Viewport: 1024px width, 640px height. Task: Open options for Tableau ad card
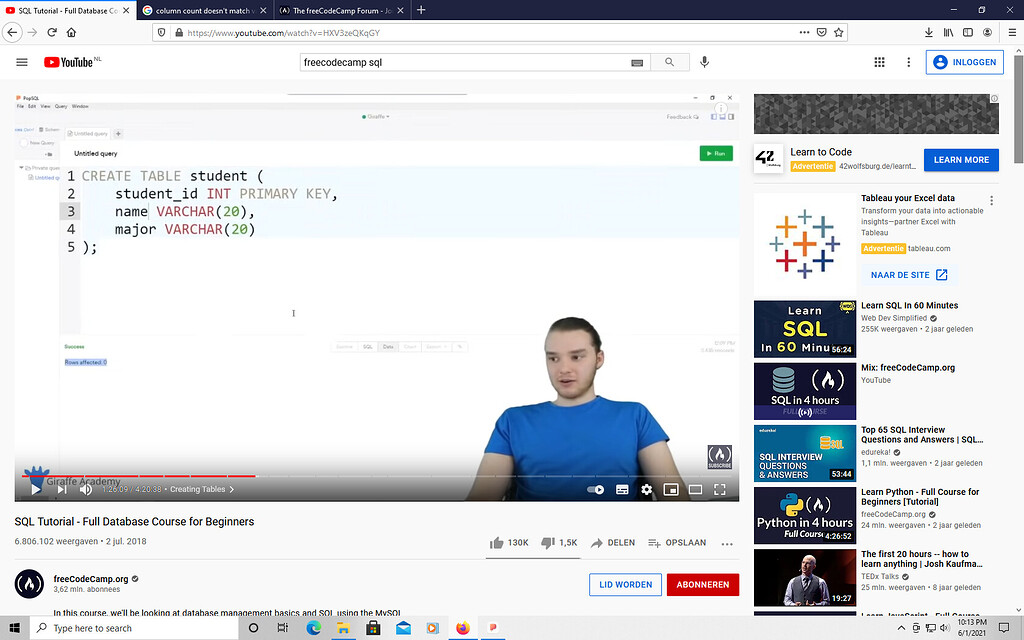coord(991,200)
